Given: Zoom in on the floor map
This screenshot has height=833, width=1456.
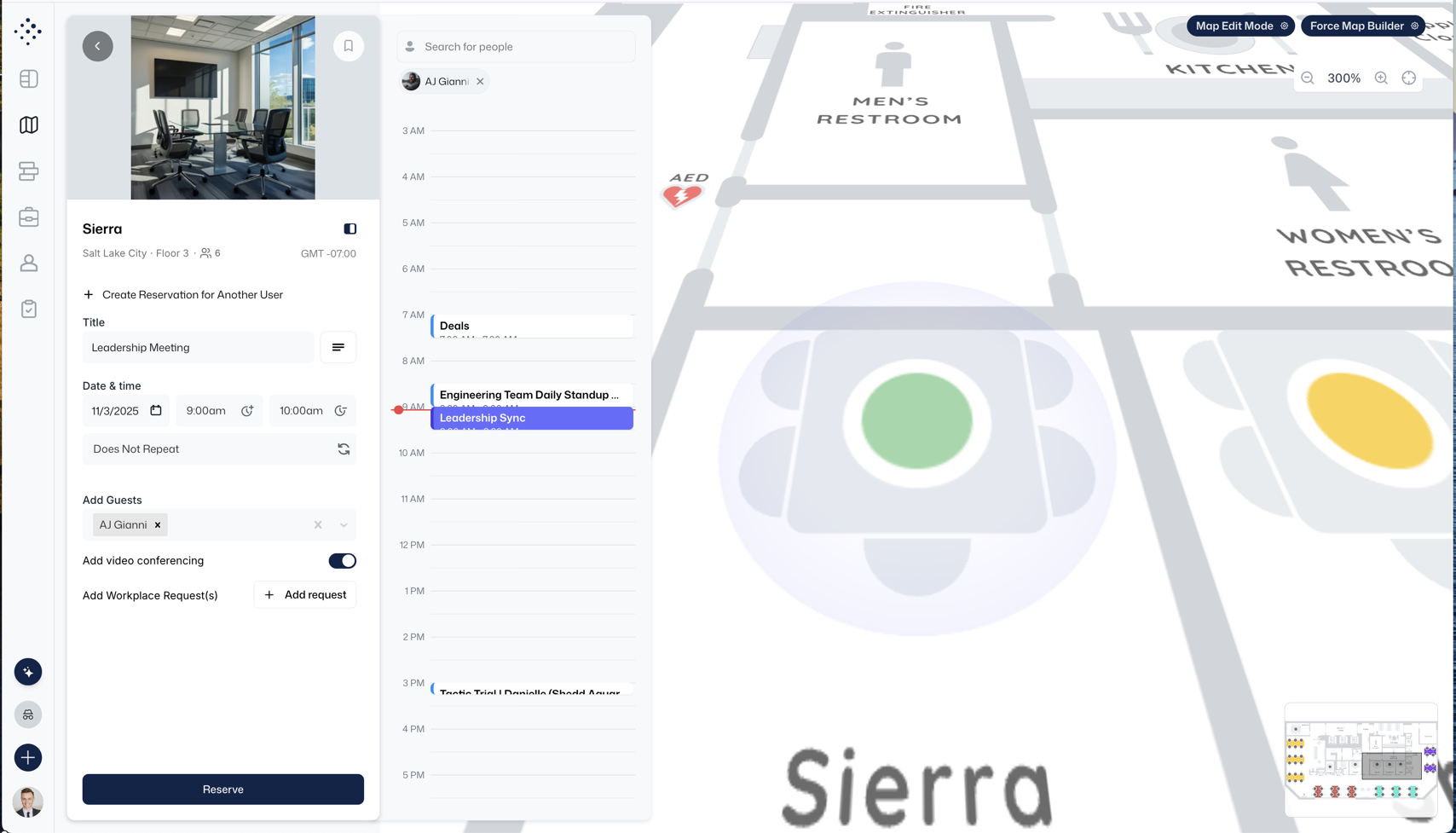Looking at the screenshot, I should click(x=1381, y=78).
